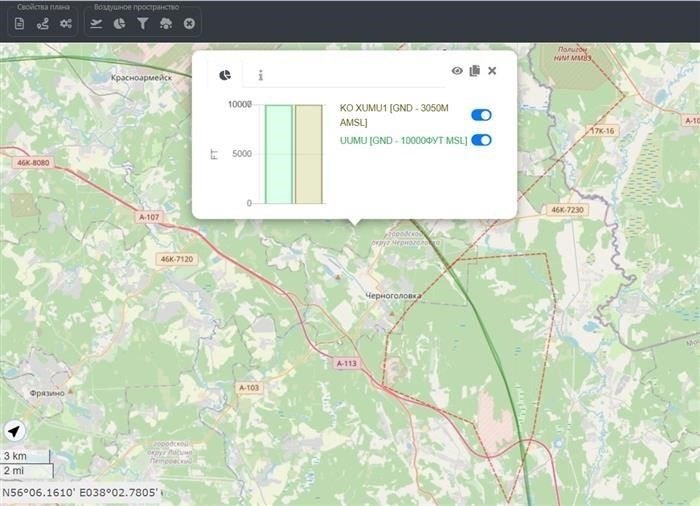Viewport: 700px width, 506px height.
Task: Click the Красноармейск town label
Action: [x=141, y=78]
